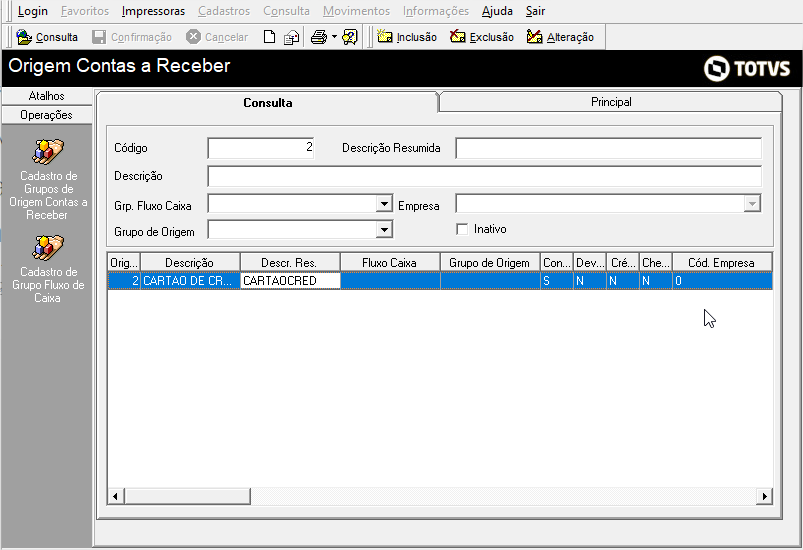The width and height of the screenshot is (803, 550).
Task: Open Cadastro de Grupo Fluxo de Caixa
Action: click(48, 269)
